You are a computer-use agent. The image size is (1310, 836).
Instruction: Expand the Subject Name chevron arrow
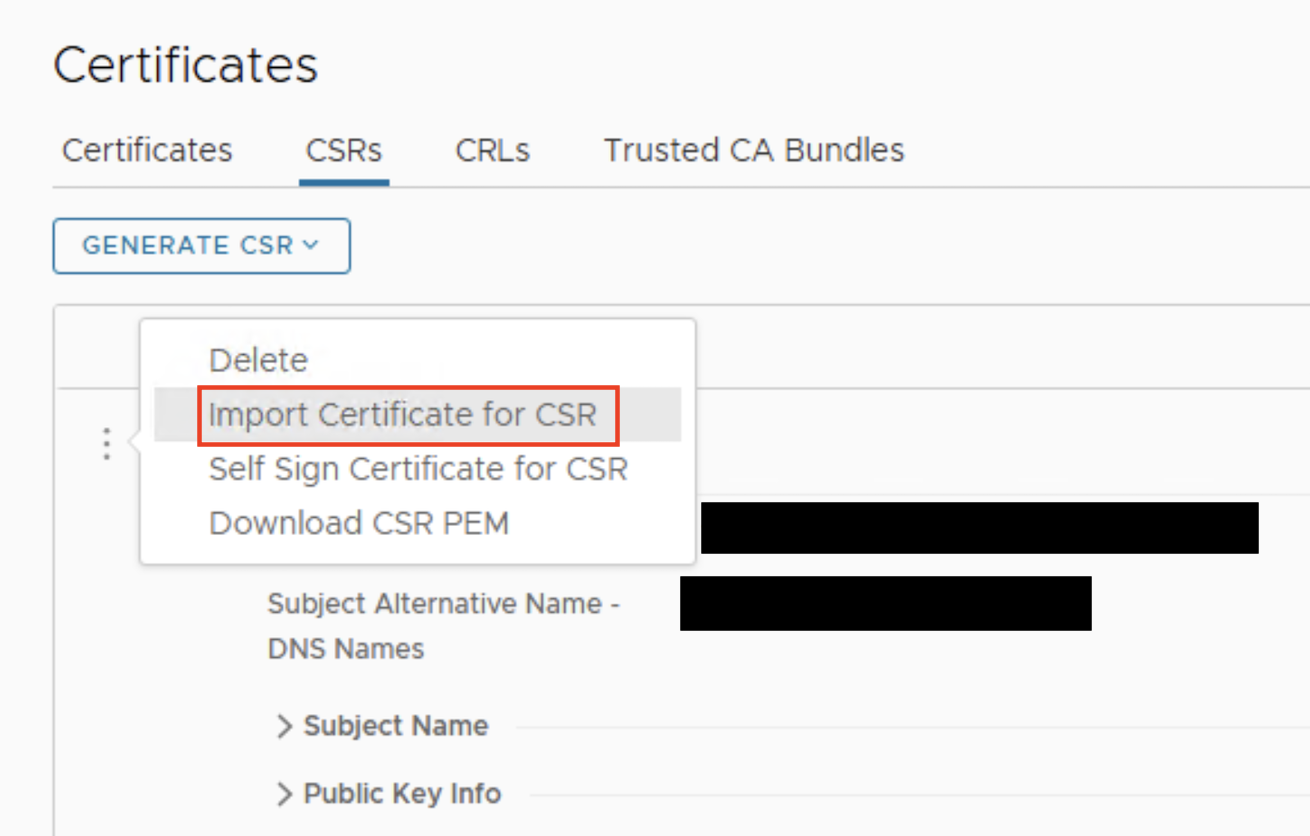(285, 726)
